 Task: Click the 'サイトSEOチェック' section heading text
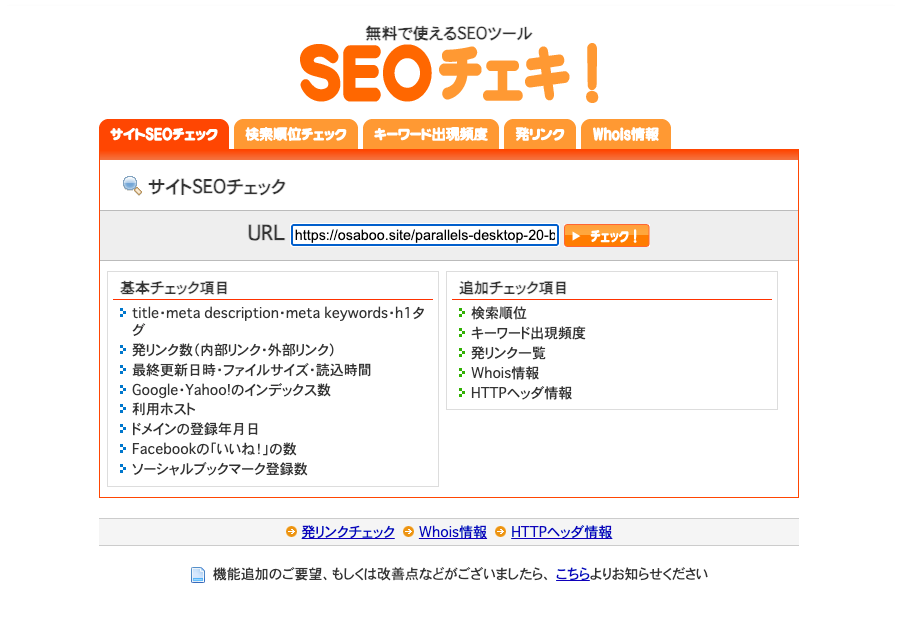217,187
